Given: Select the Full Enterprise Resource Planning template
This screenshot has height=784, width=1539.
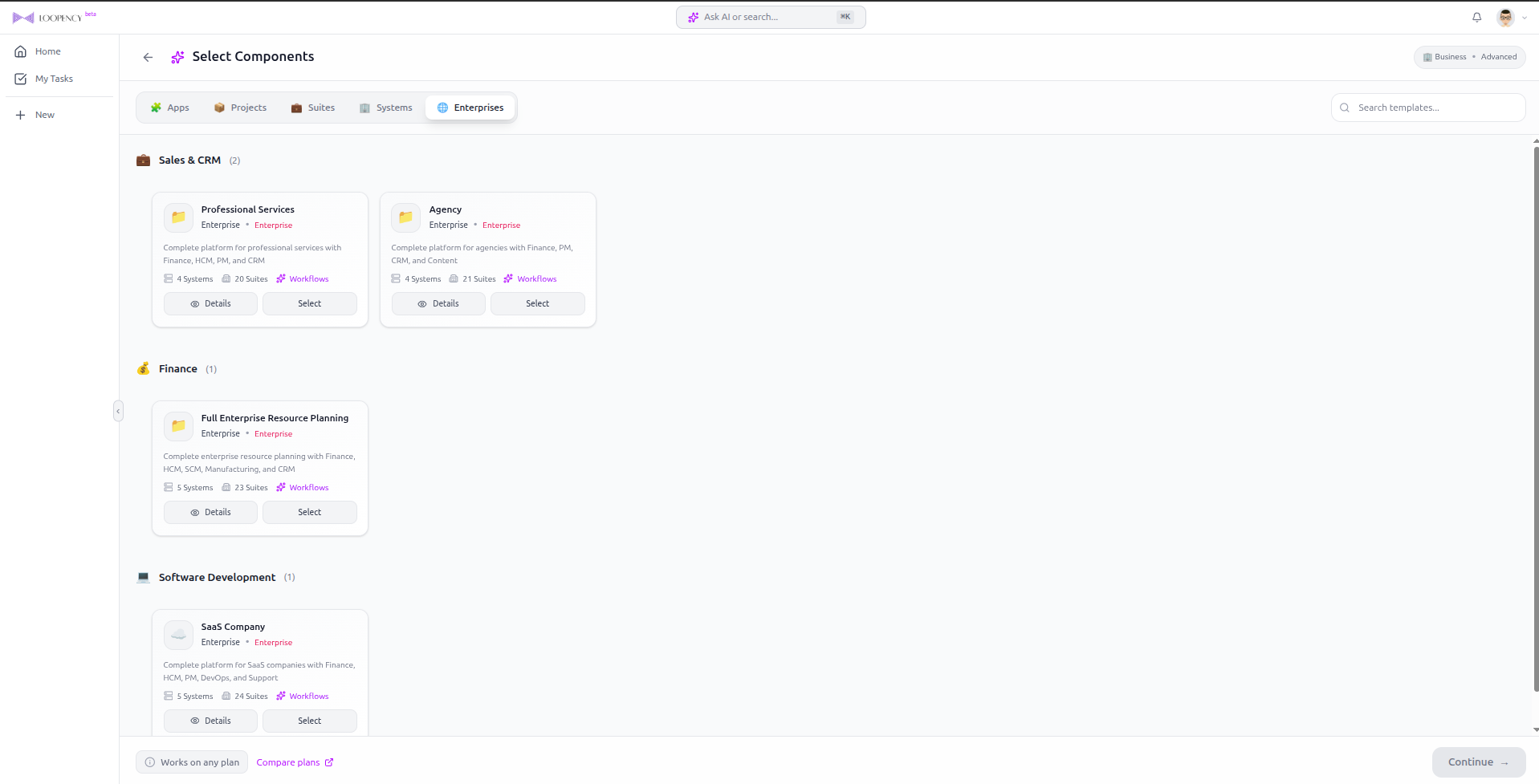Looking at the screenshot, I should click(309, 511).
